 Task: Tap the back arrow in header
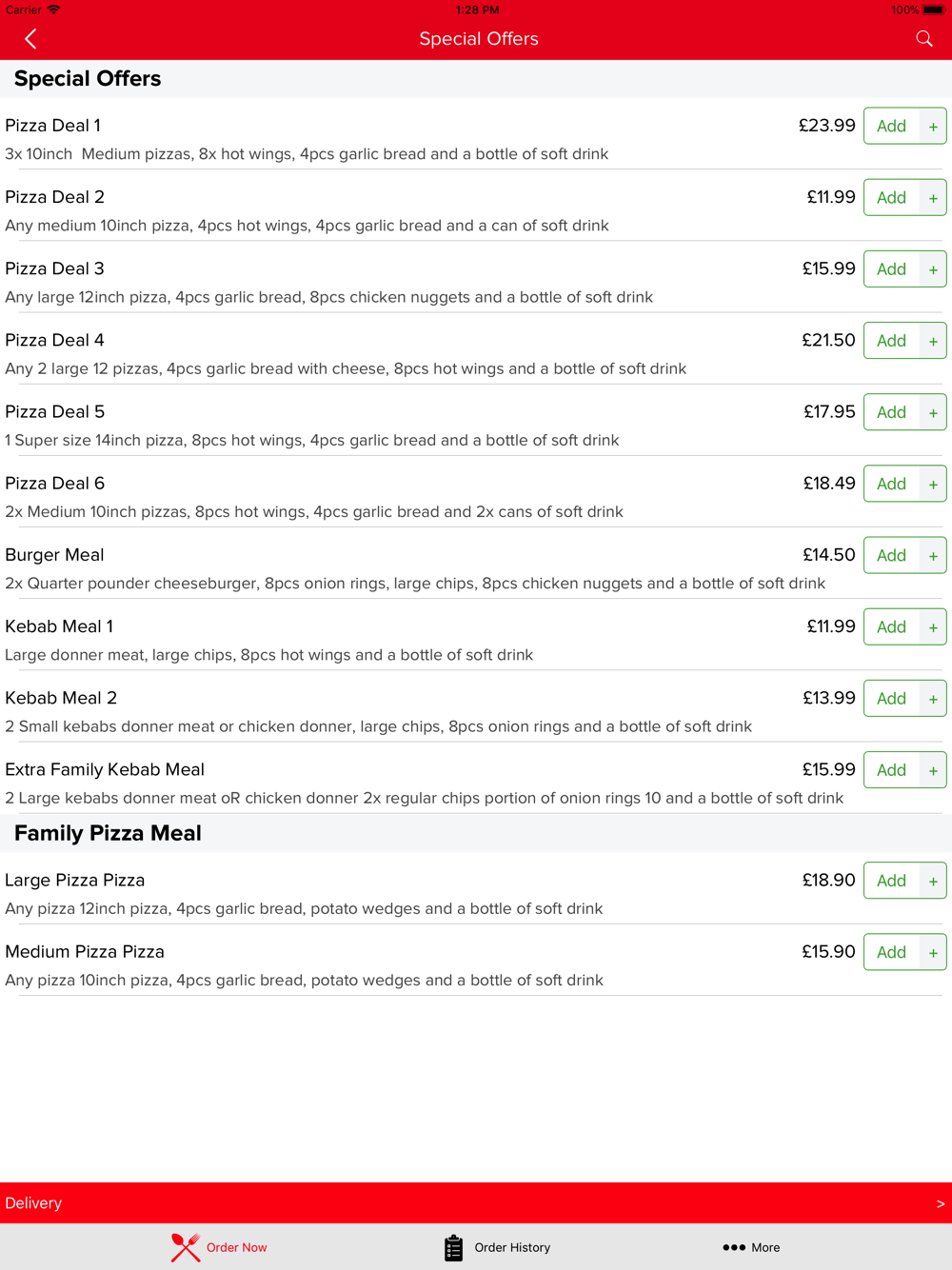click(x=30, y=39)
